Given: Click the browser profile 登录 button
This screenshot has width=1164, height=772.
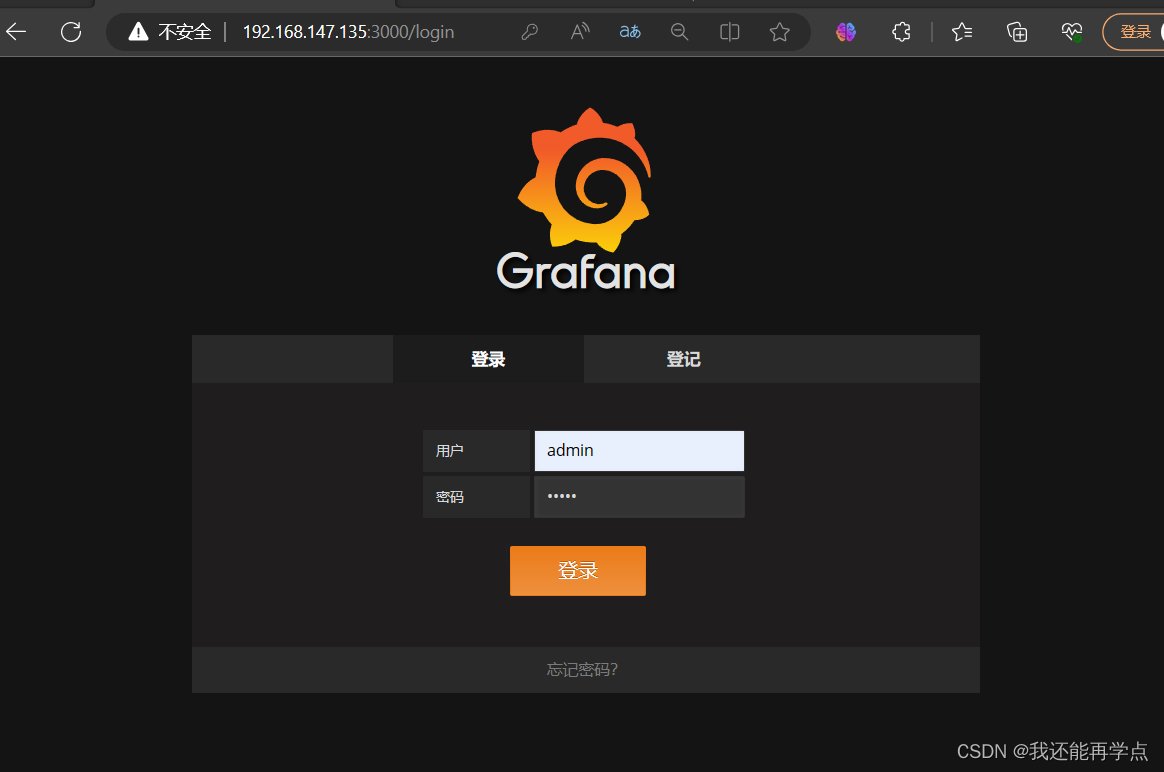Looking at the screenshot, I should (x=1134, y=32).
